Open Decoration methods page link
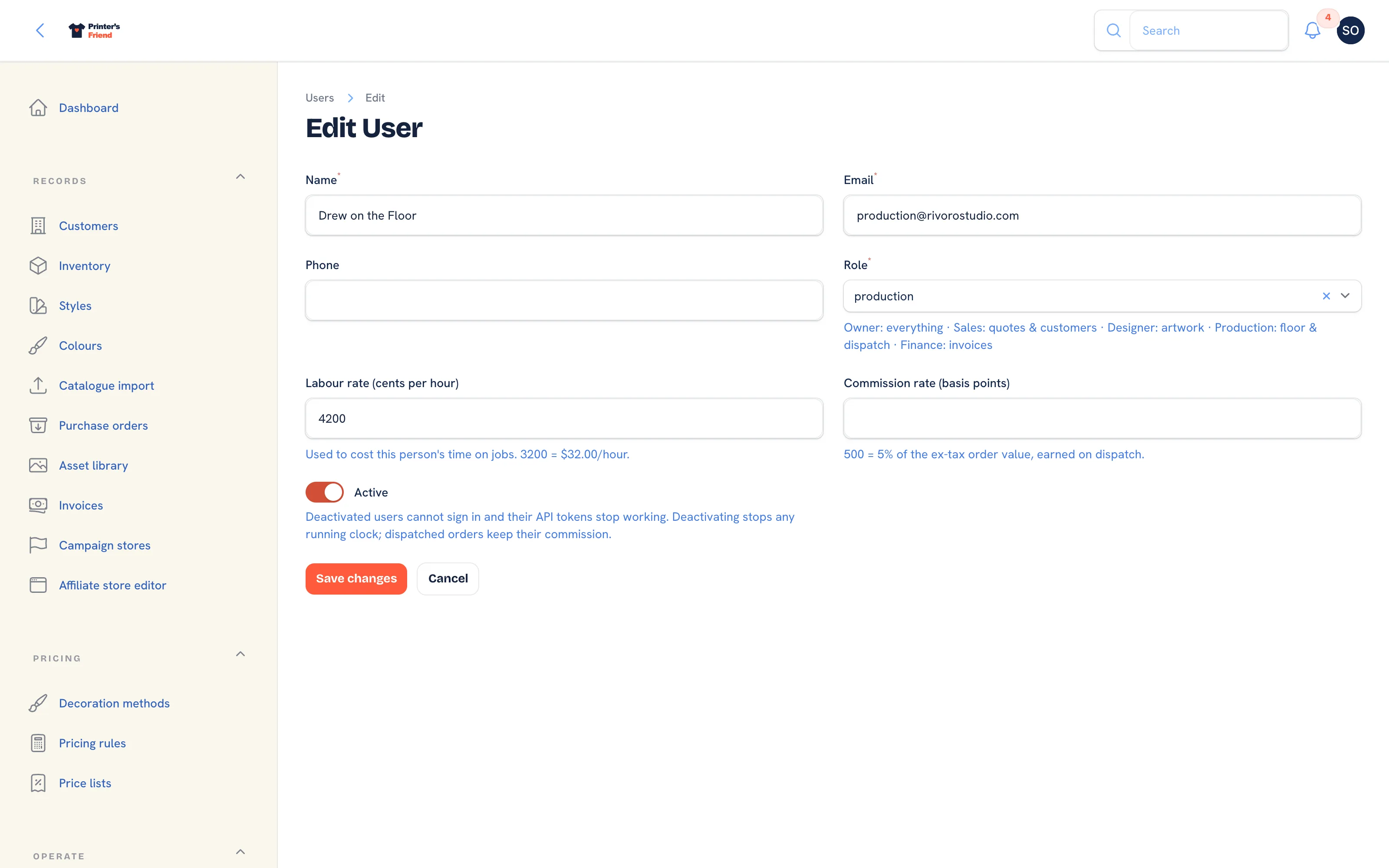The image size is (1389, 868). (114, 703)
